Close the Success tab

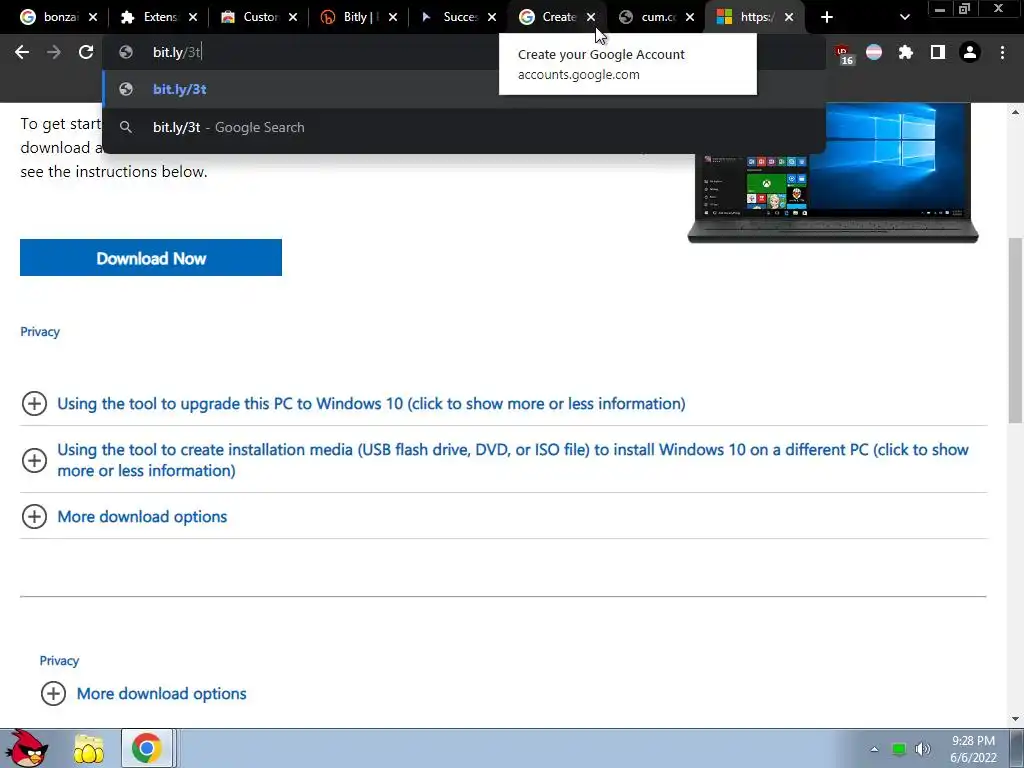[492, 17]
